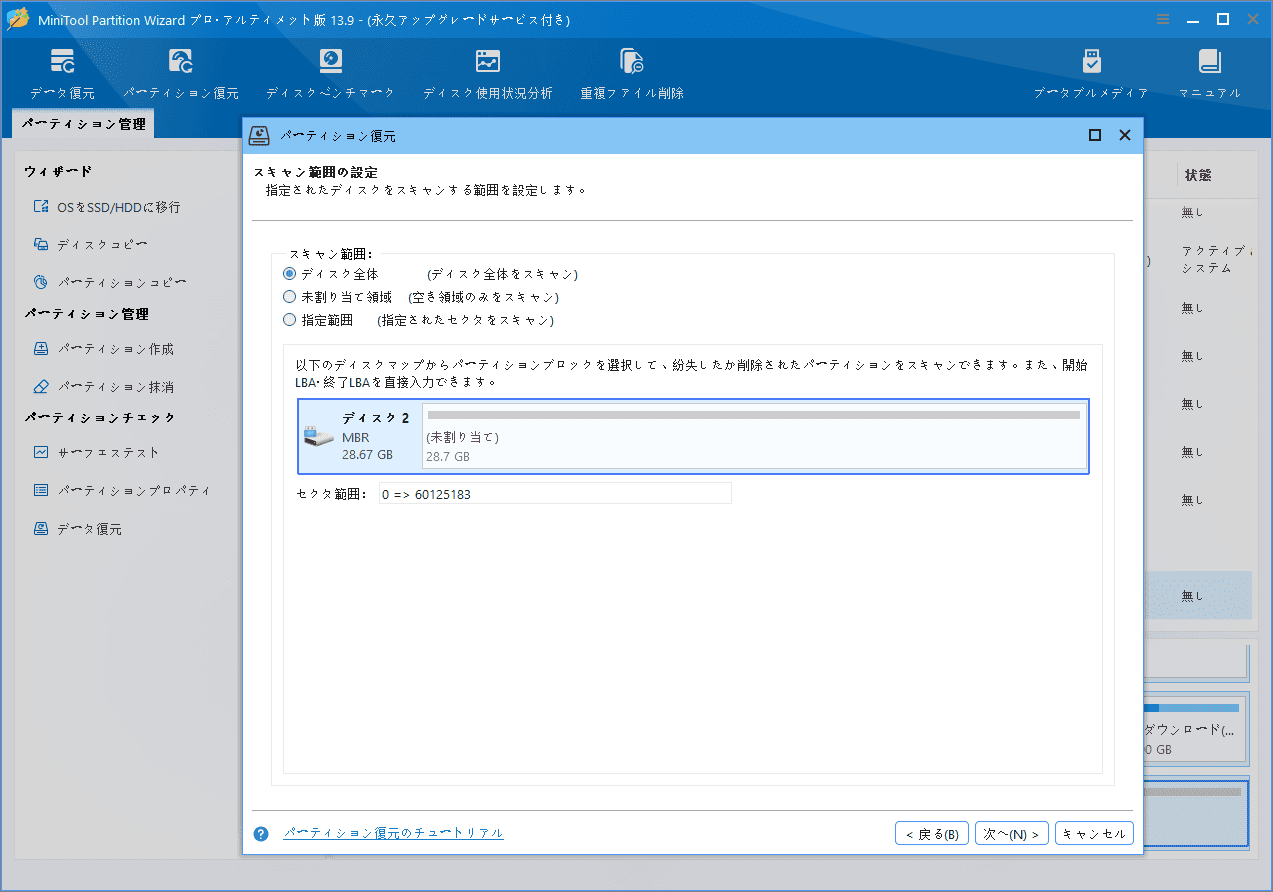This screenshot has height=892, width=1273.
Task: Open データ復元 in the top toolbar
Action: 62,74
